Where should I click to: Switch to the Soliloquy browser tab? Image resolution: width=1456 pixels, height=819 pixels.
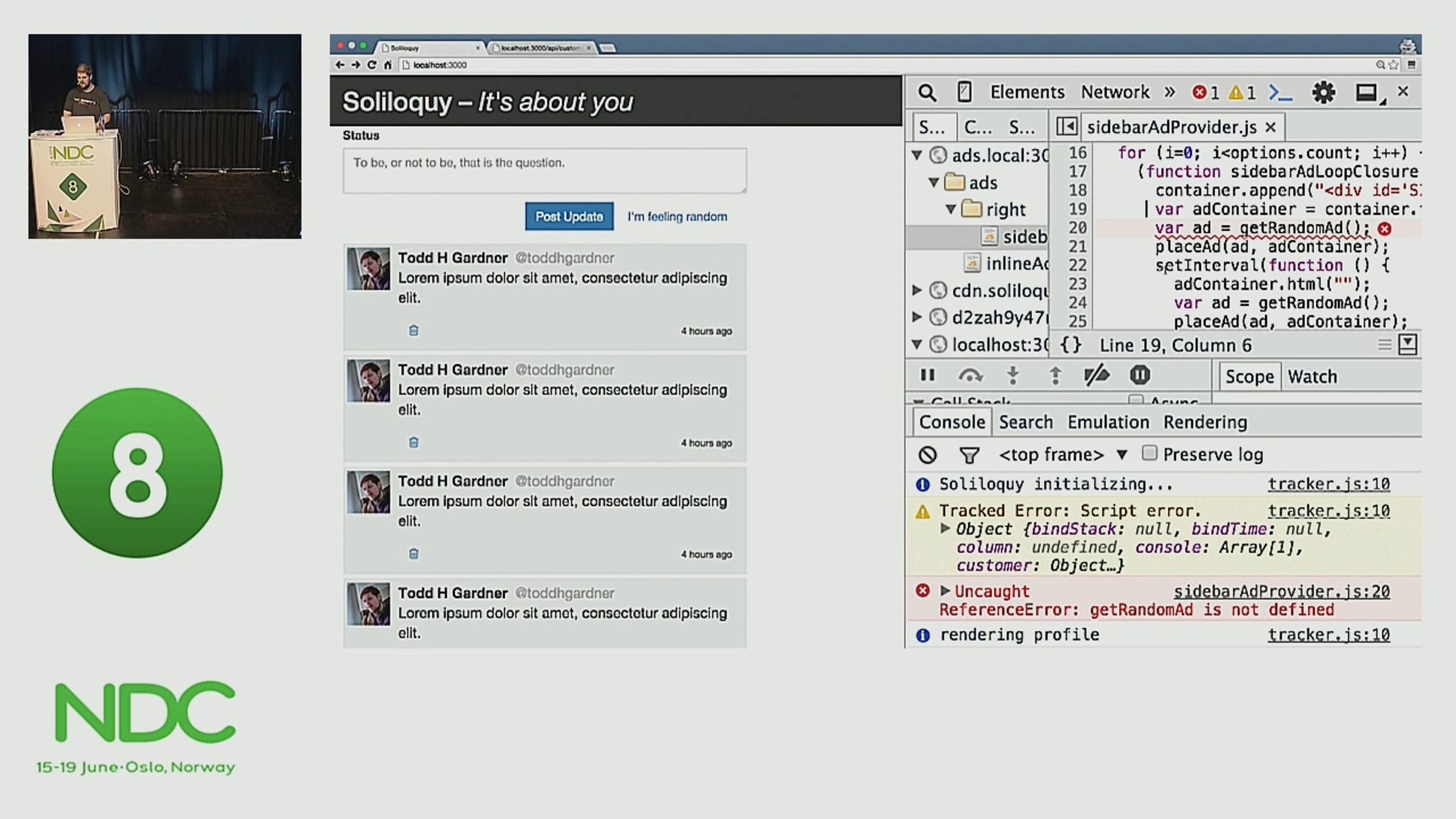[430, 48]
